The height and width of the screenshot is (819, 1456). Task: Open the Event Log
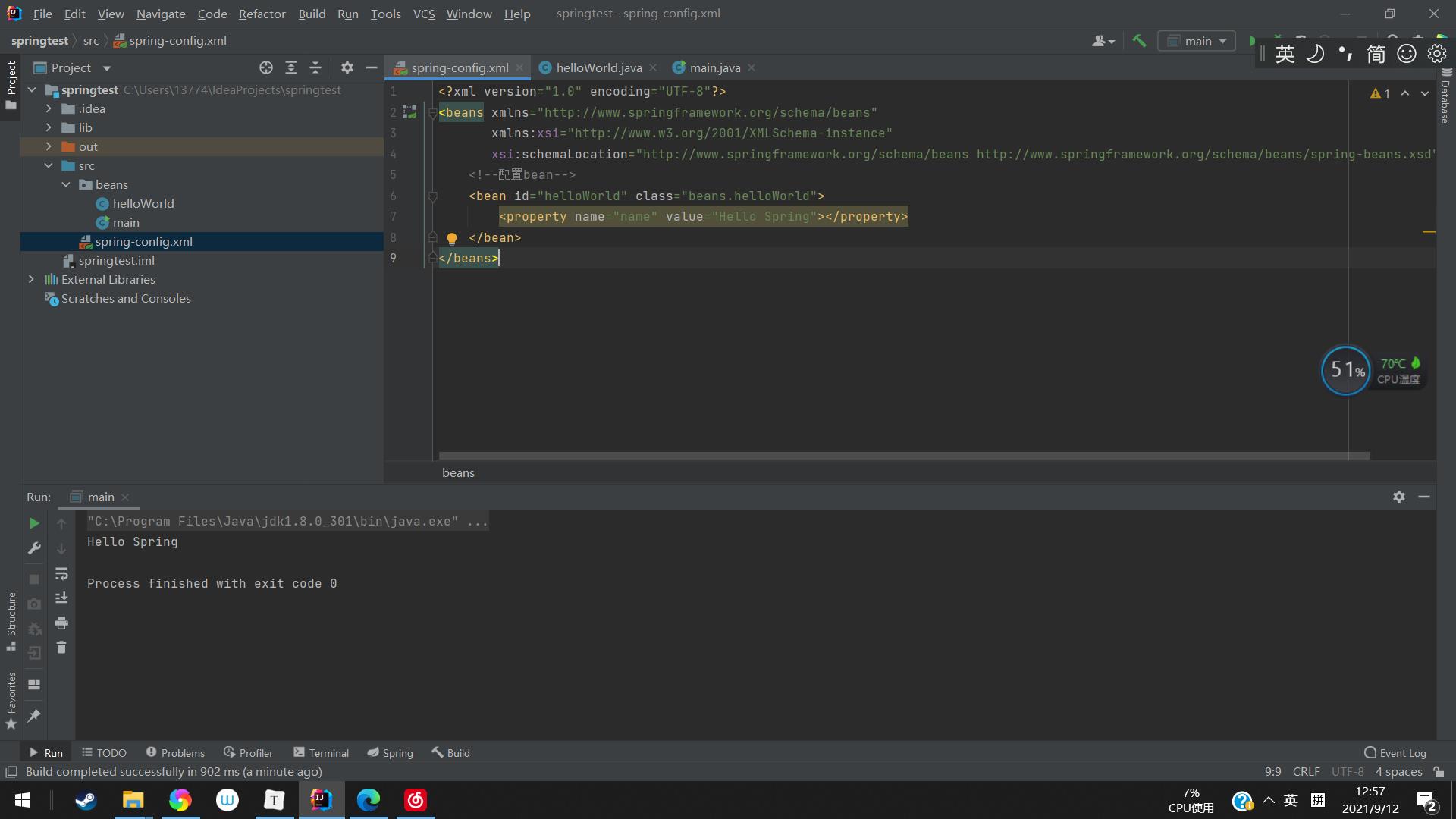click(x=1395, y=753)
